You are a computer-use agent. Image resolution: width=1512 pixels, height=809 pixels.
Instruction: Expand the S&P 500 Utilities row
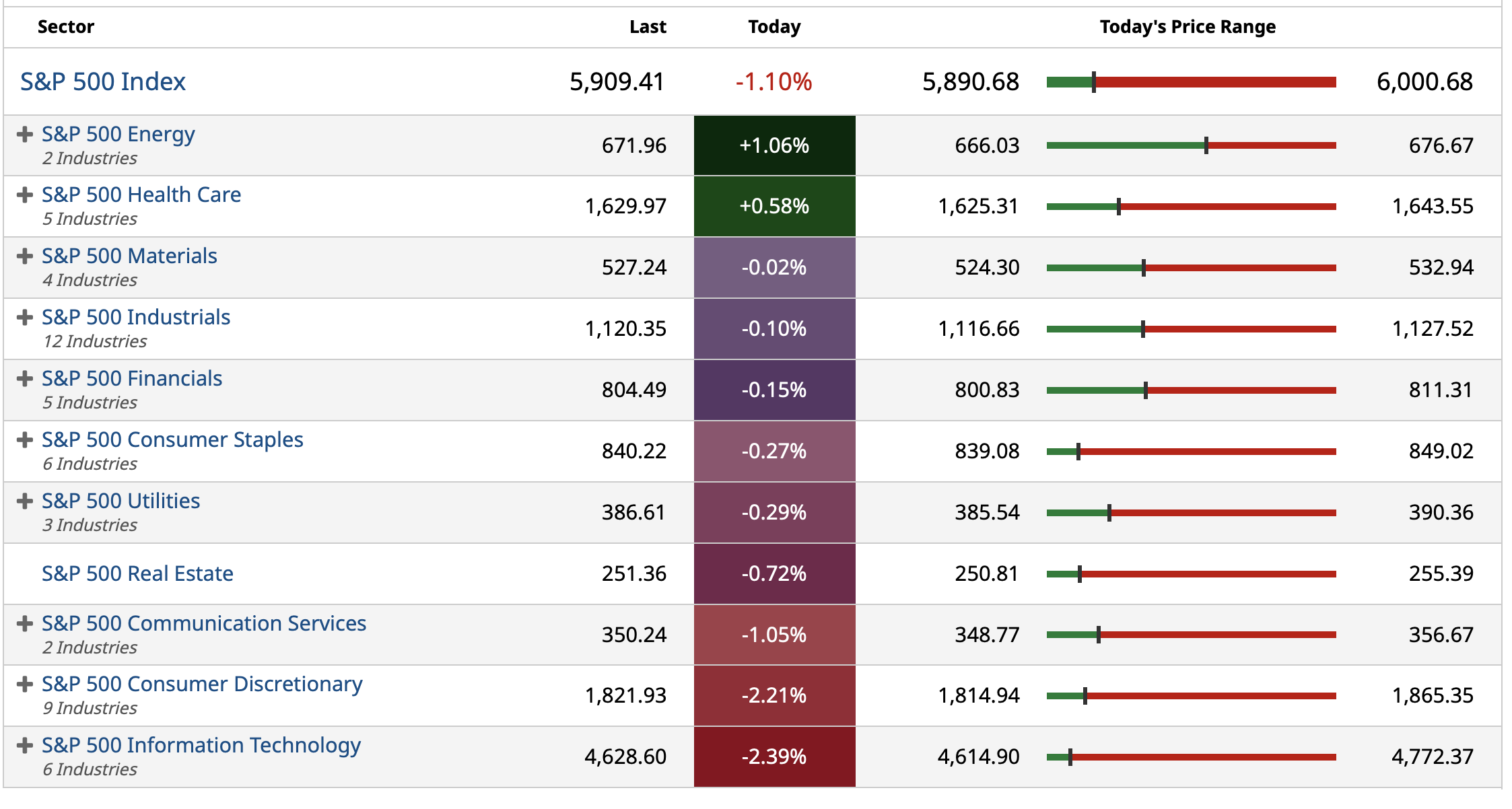[x=25, y=501]
